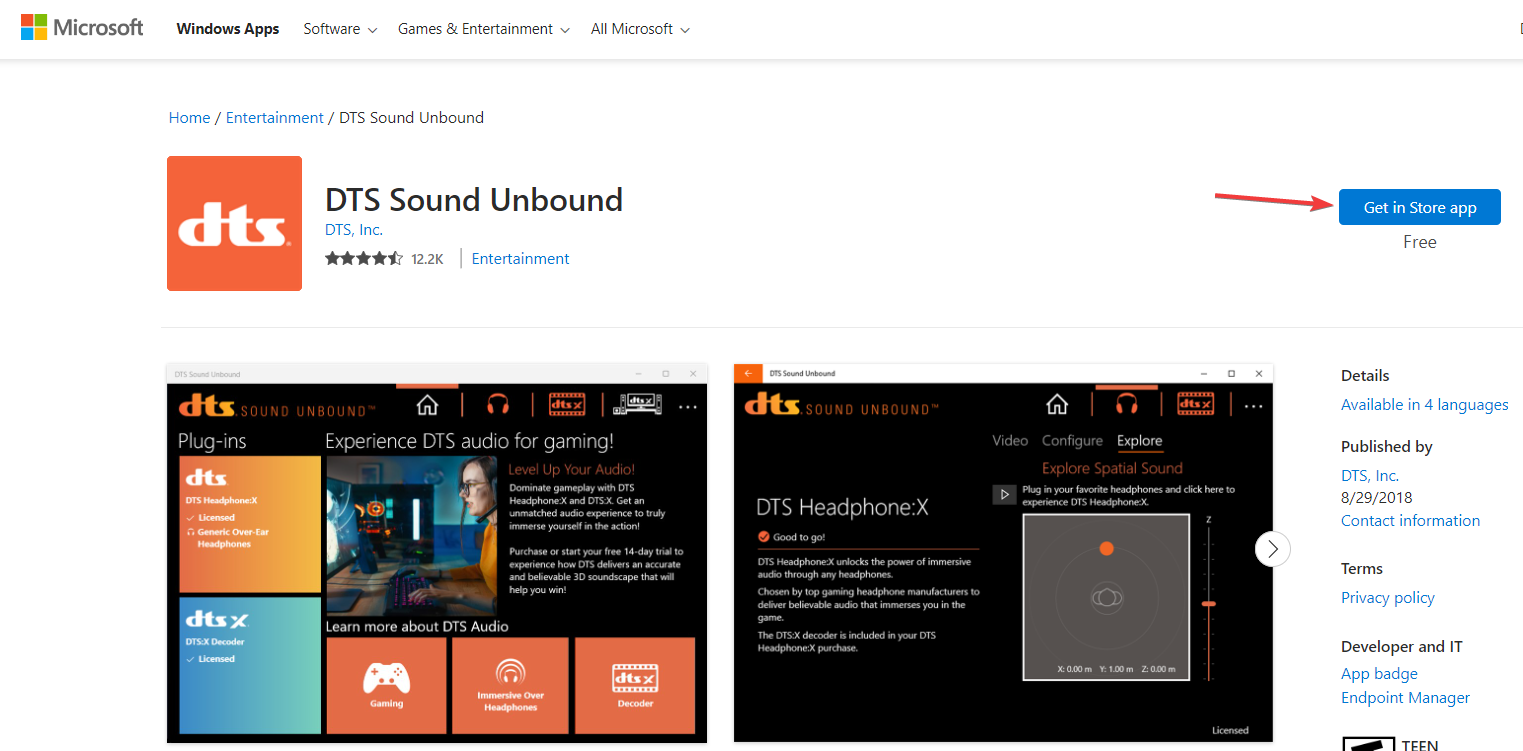Image resolution: width=1523 pixels, height=751 pixels.
Task: Click headphones icon in second screenshot
Action: 1127,404
